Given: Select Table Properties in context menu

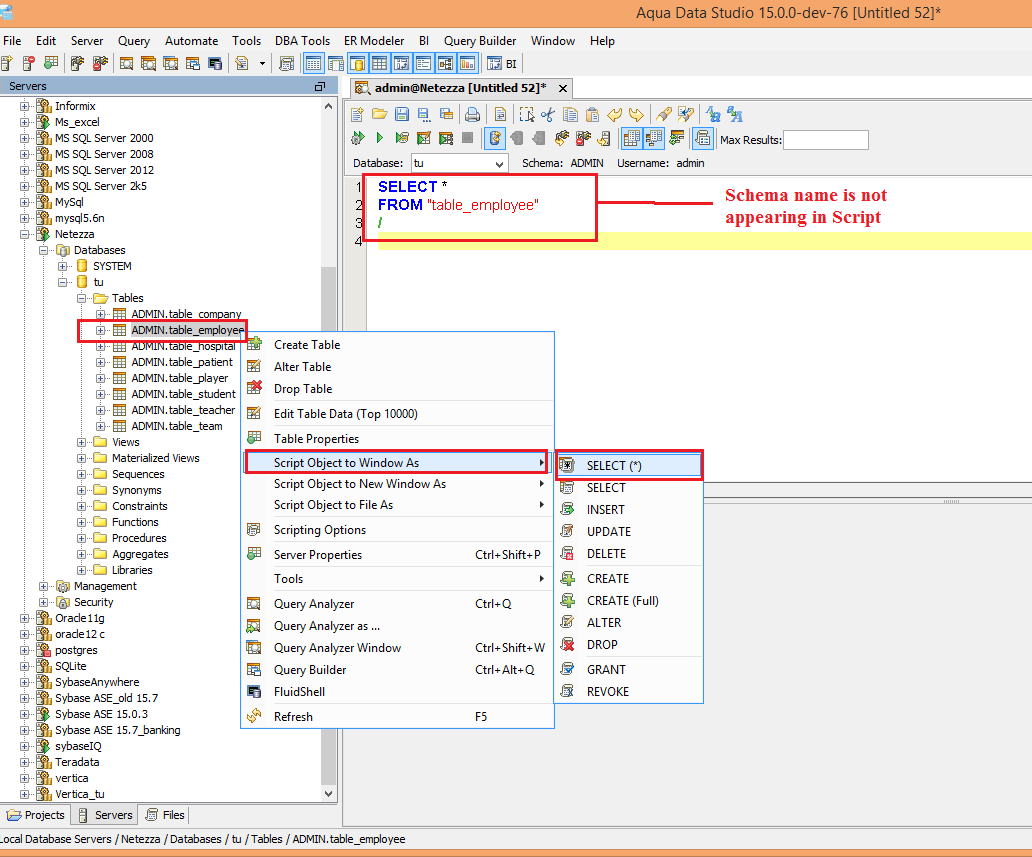Looking at the screenshot, I should 398,438.
